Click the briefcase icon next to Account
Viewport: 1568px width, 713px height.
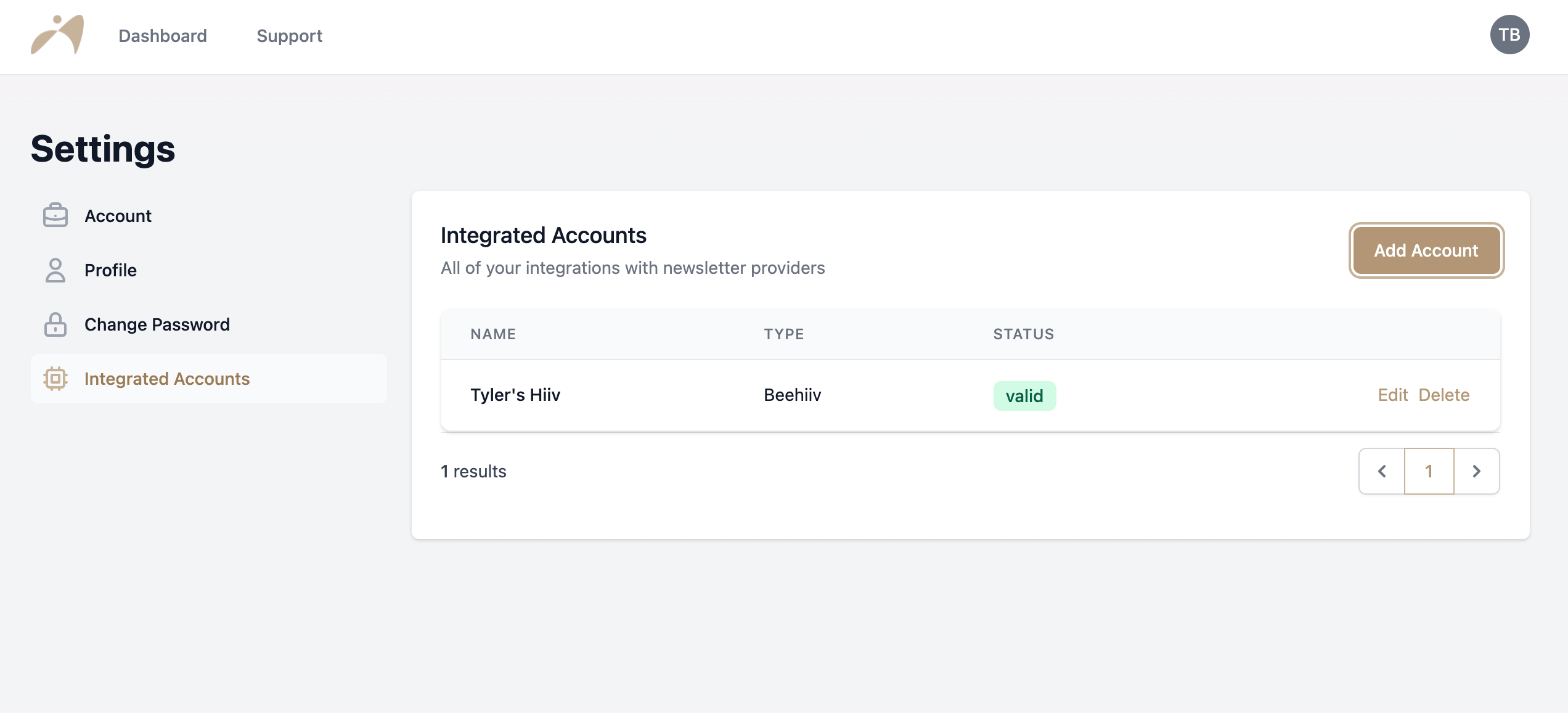point(55,215)
